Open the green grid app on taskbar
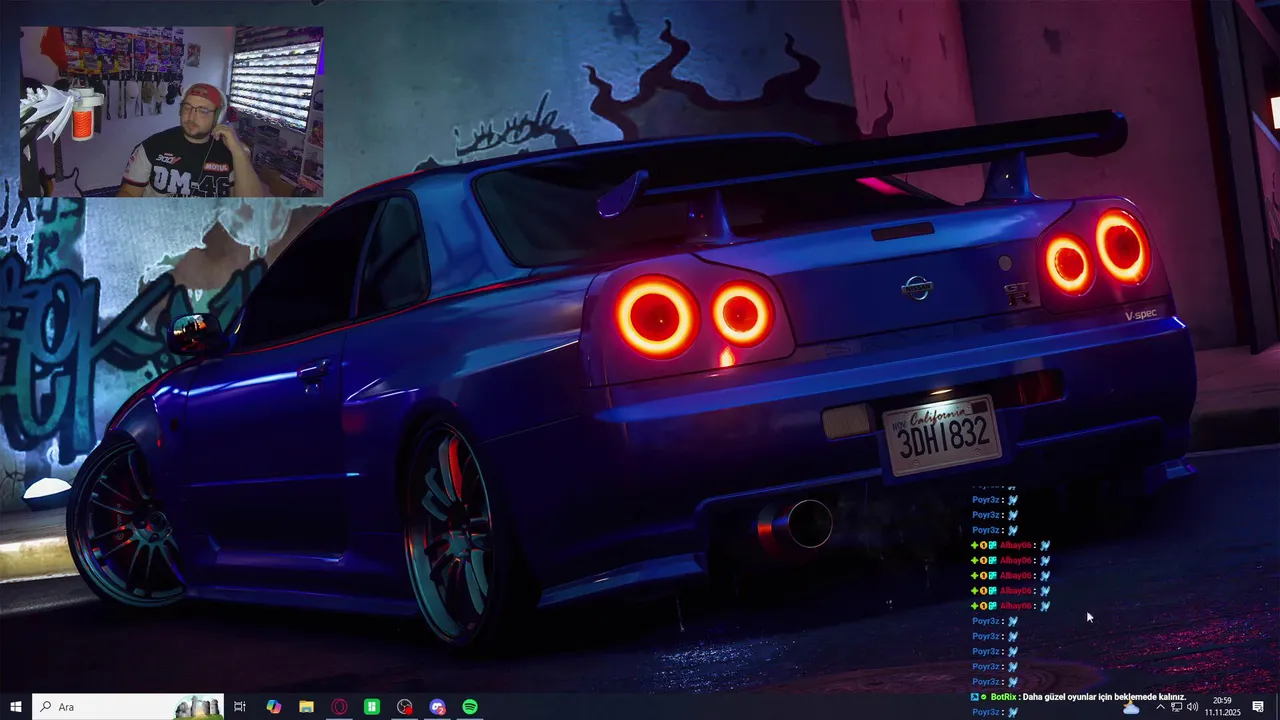The width and height of the screenshot is (1280, 720). 372,707
